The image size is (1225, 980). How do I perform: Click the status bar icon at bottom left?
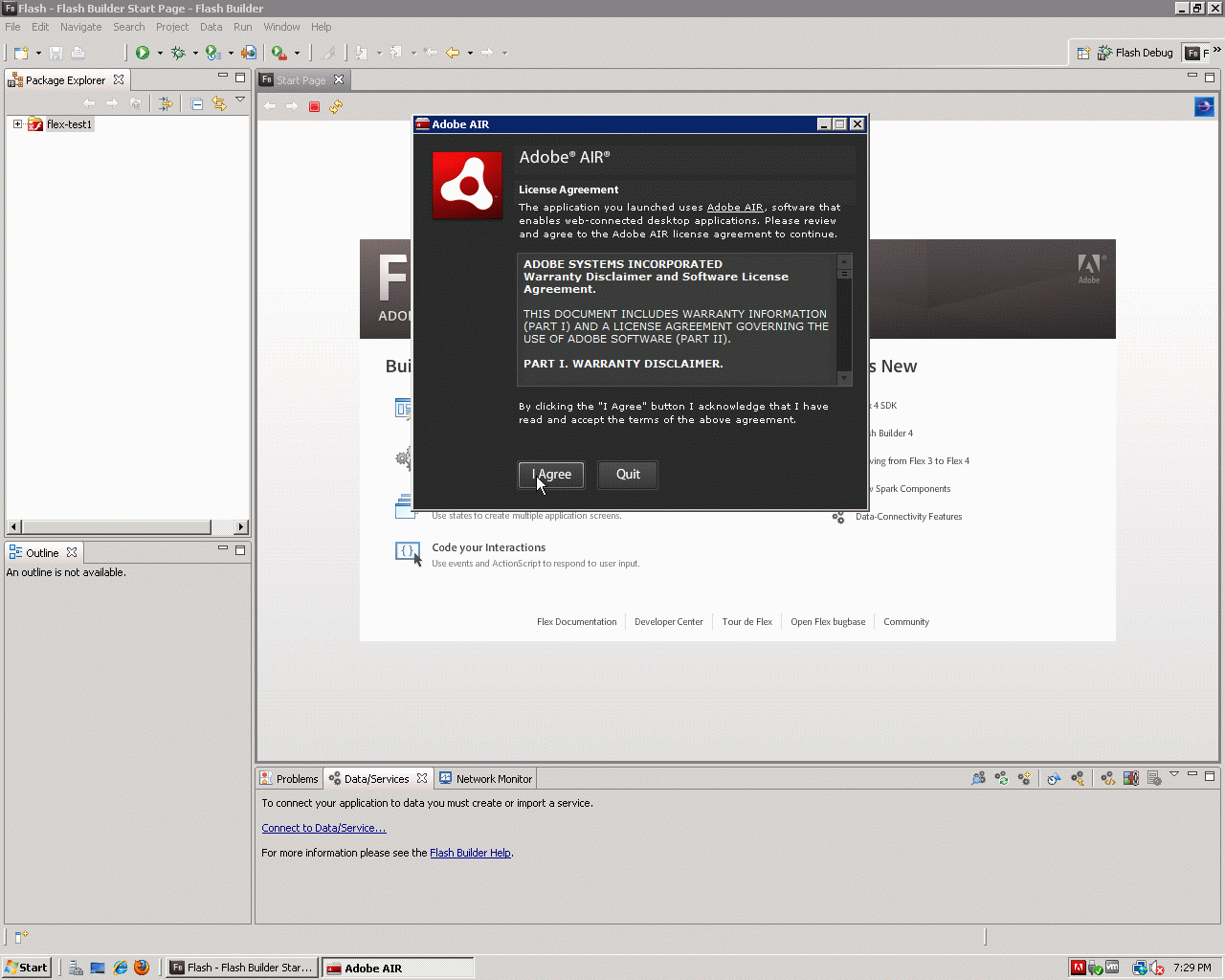(x=21, y=936)
